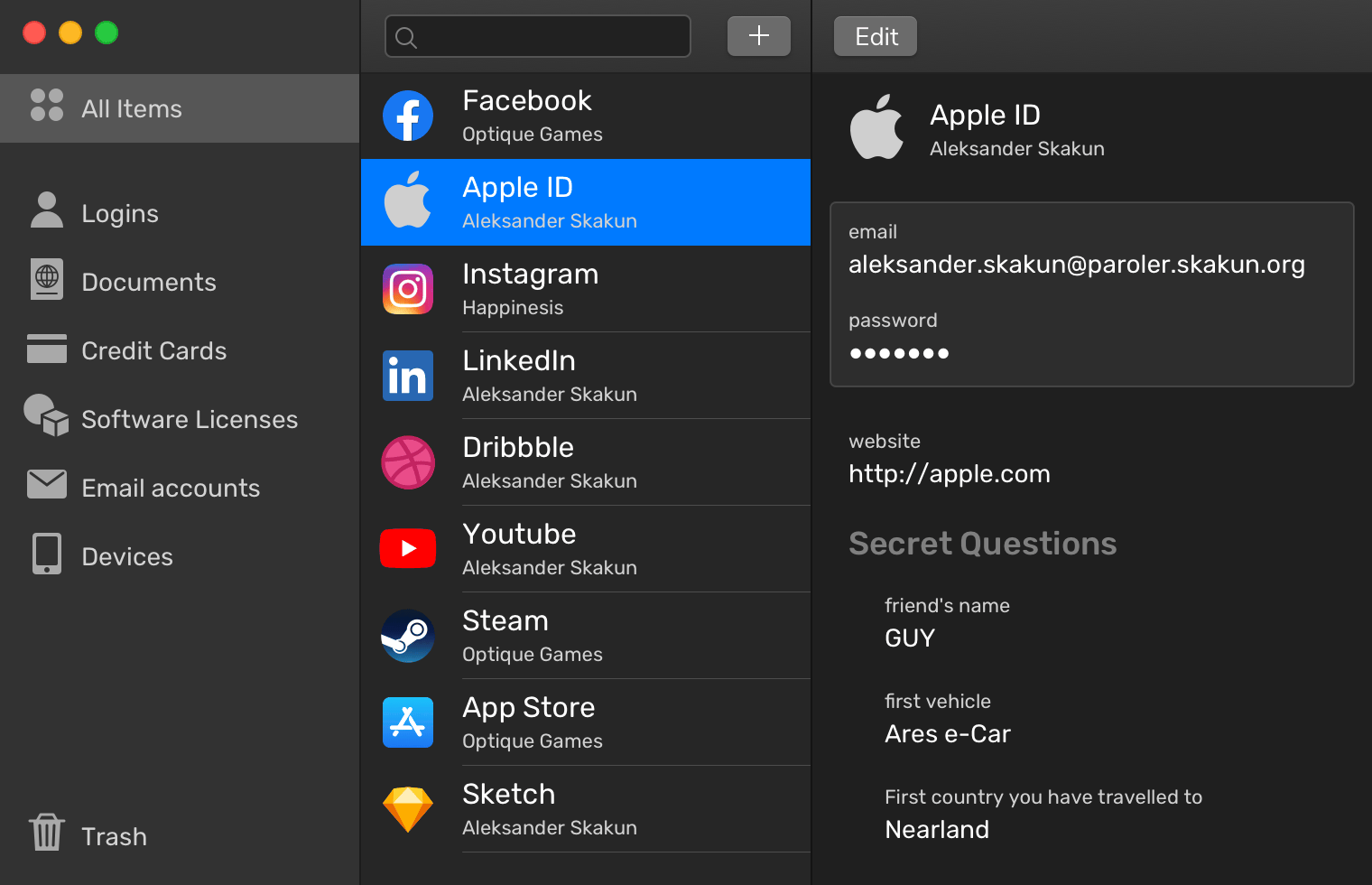Screen dimensions: 1372x885
Task: Click the Edit button
Action: click(x=876, y=37)
